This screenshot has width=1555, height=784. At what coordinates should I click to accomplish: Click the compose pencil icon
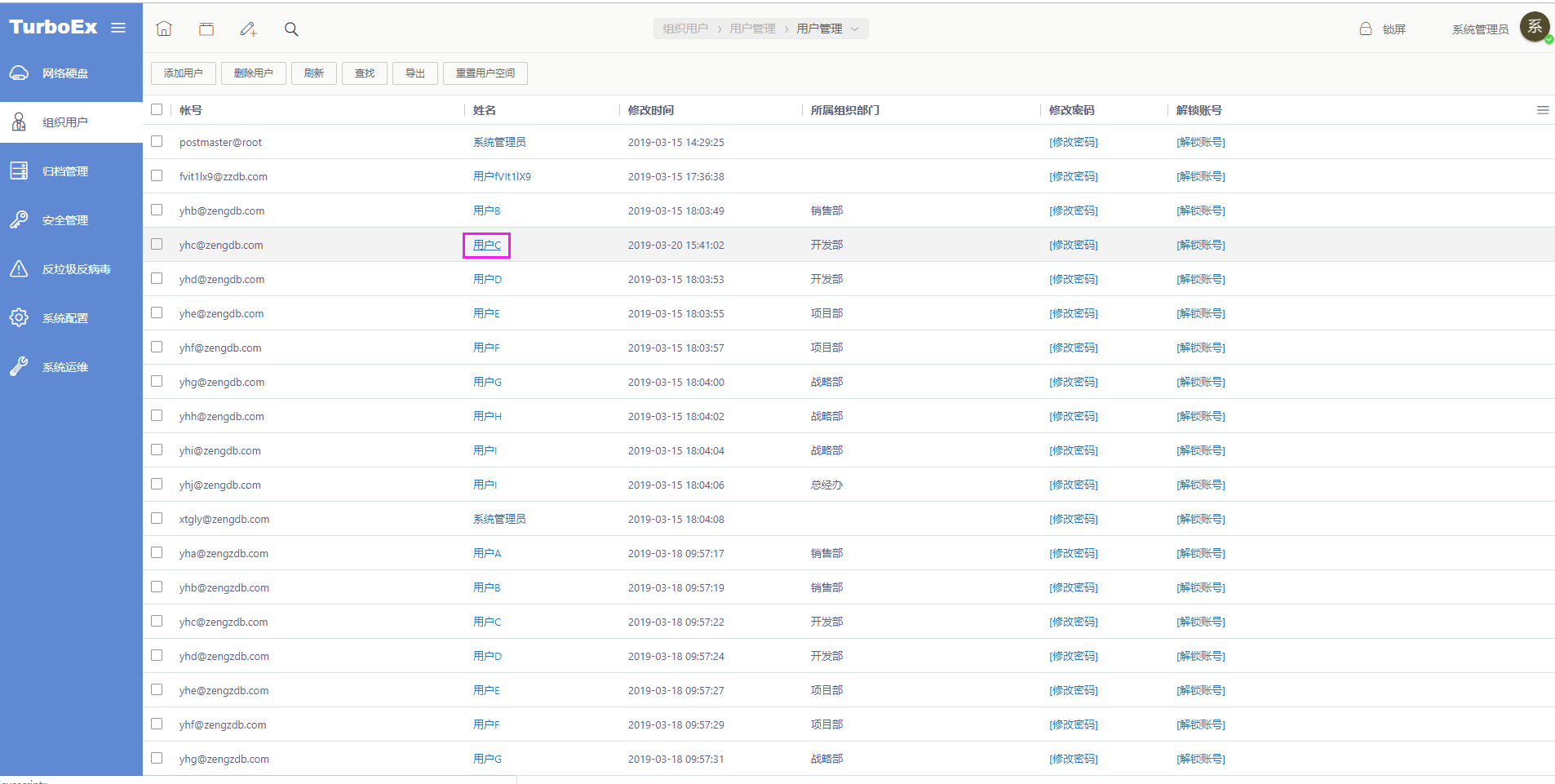(248, 29)
